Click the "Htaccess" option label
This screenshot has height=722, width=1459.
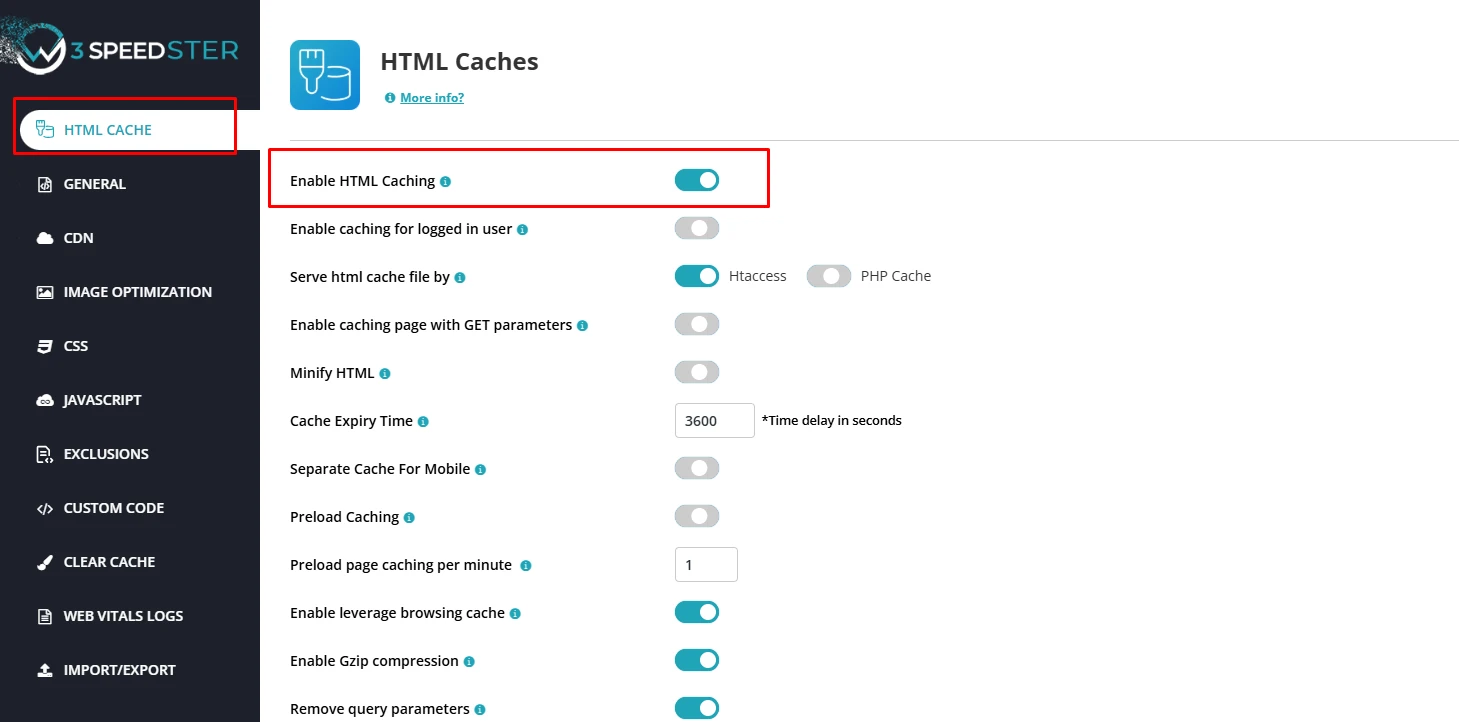tap(758, 276)
